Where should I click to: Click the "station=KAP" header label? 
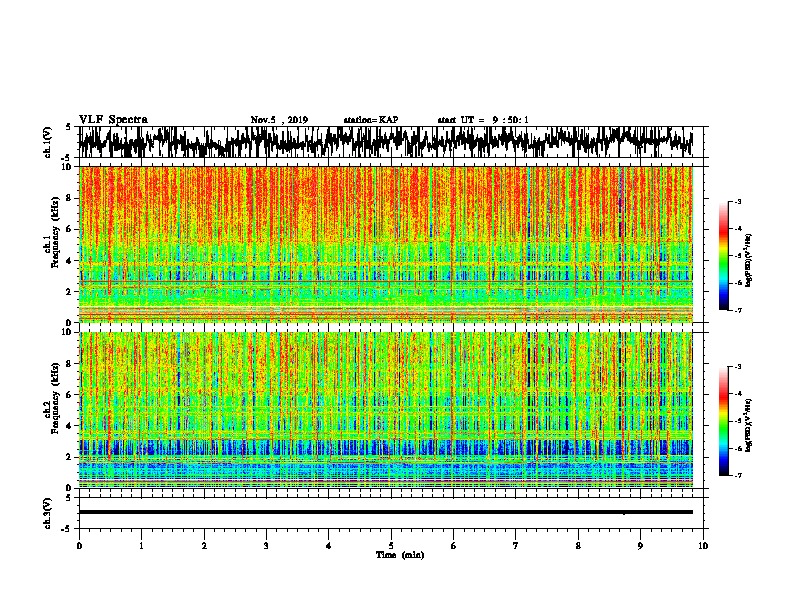(371, 120)
